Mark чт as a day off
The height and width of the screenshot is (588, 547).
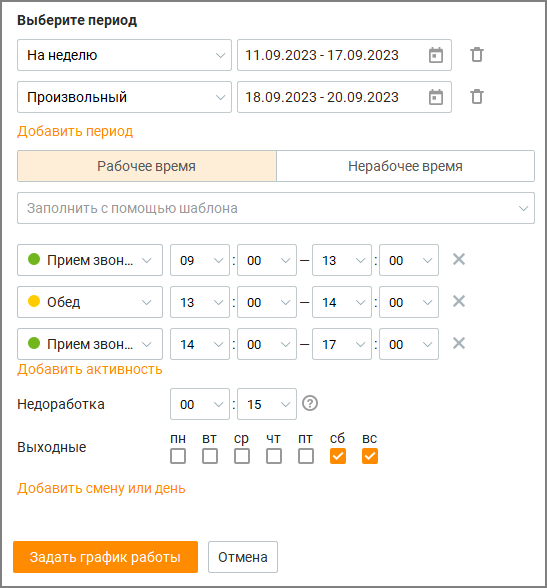274,456
